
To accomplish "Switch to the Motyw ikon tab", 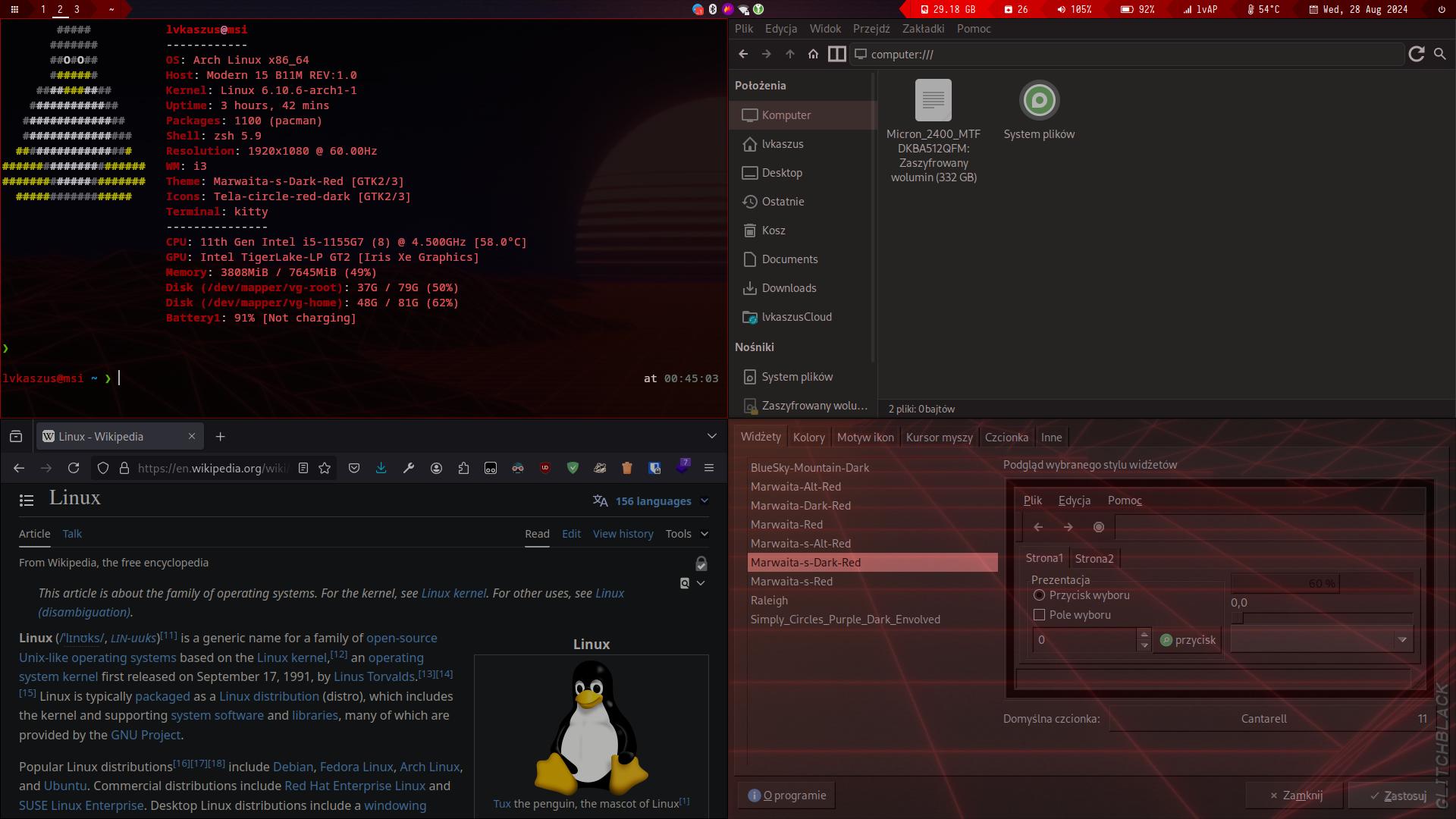I will pos(865,438).
